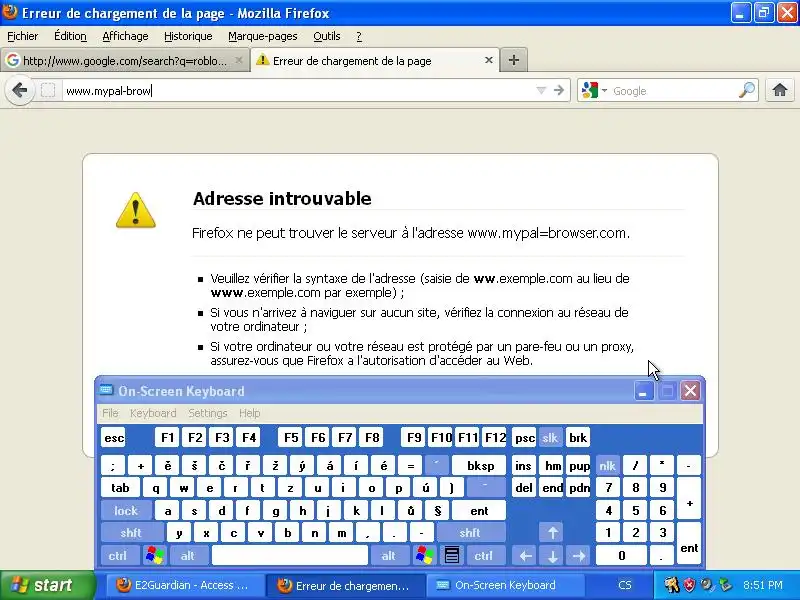Open On-Screen Keyboard Help menu
Screen dimensions: 800x600
(x=249, y=413)
